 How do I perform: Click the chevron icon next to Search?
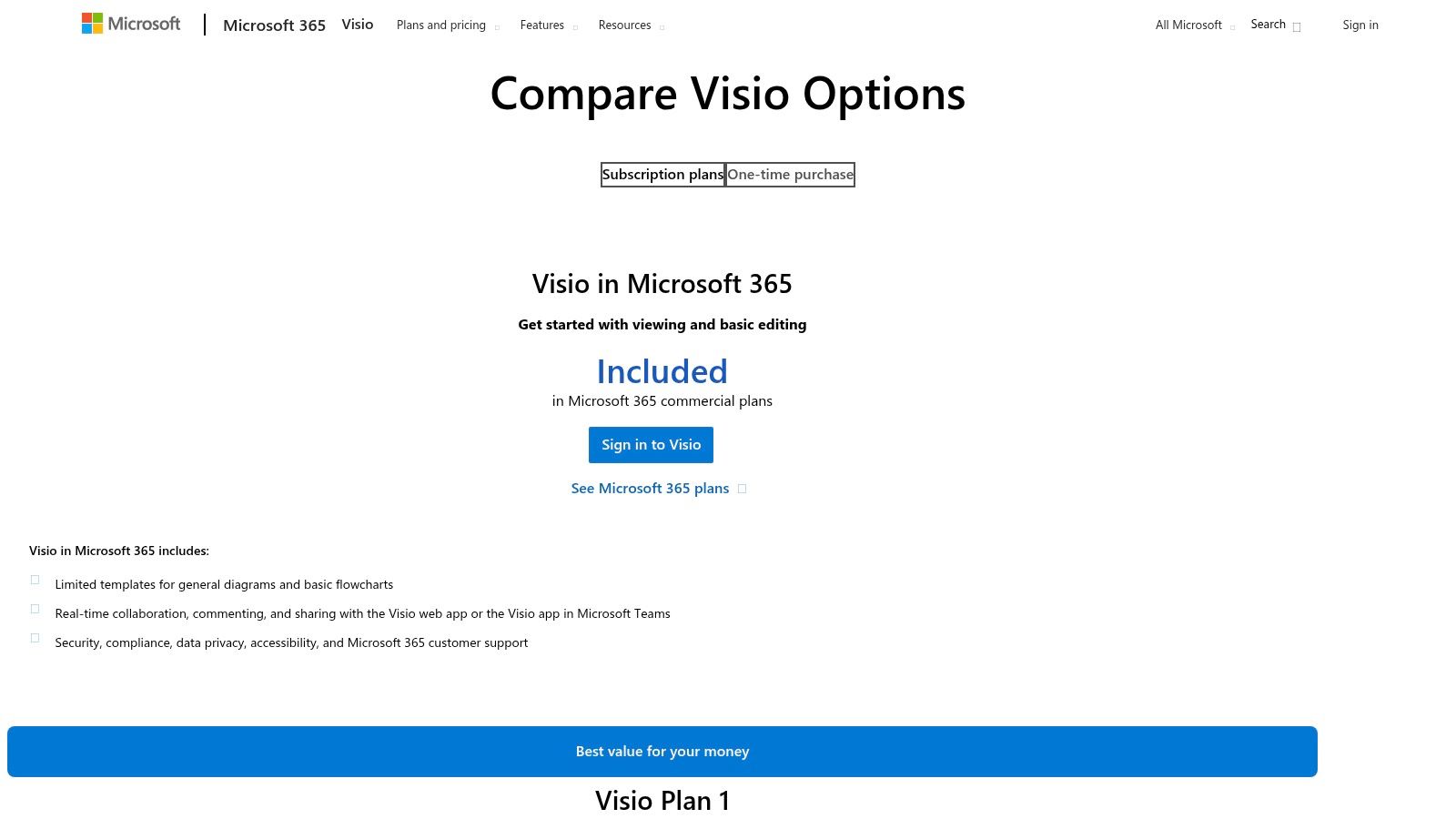(x=1298, y=27)
